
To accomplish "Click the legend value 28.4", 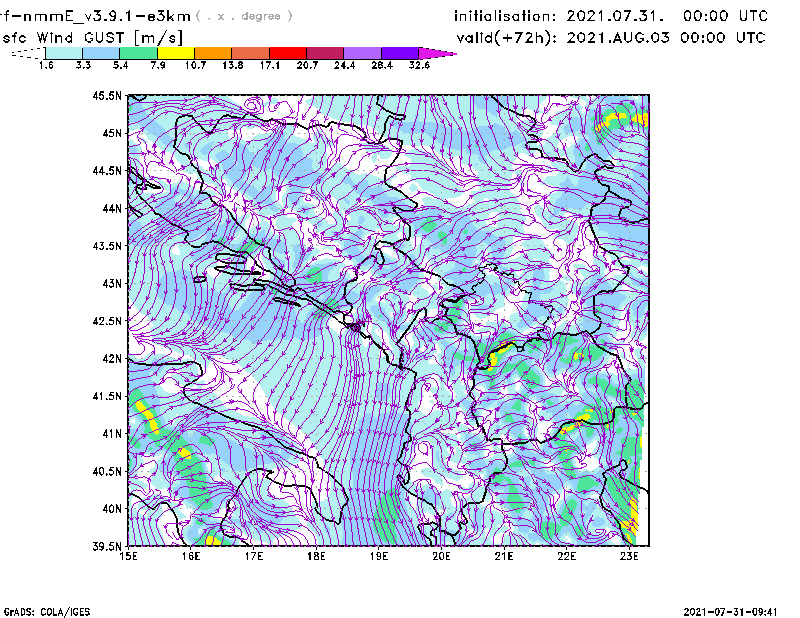I will pyautogui.click(x=382, y=65).
